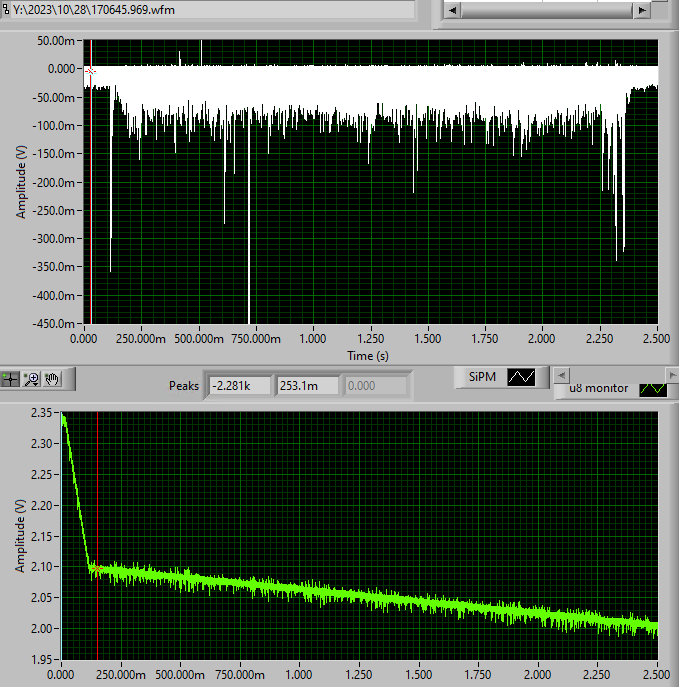Open the SiPM plot legend line-style icon
The image size is (679, 687).
521,377
